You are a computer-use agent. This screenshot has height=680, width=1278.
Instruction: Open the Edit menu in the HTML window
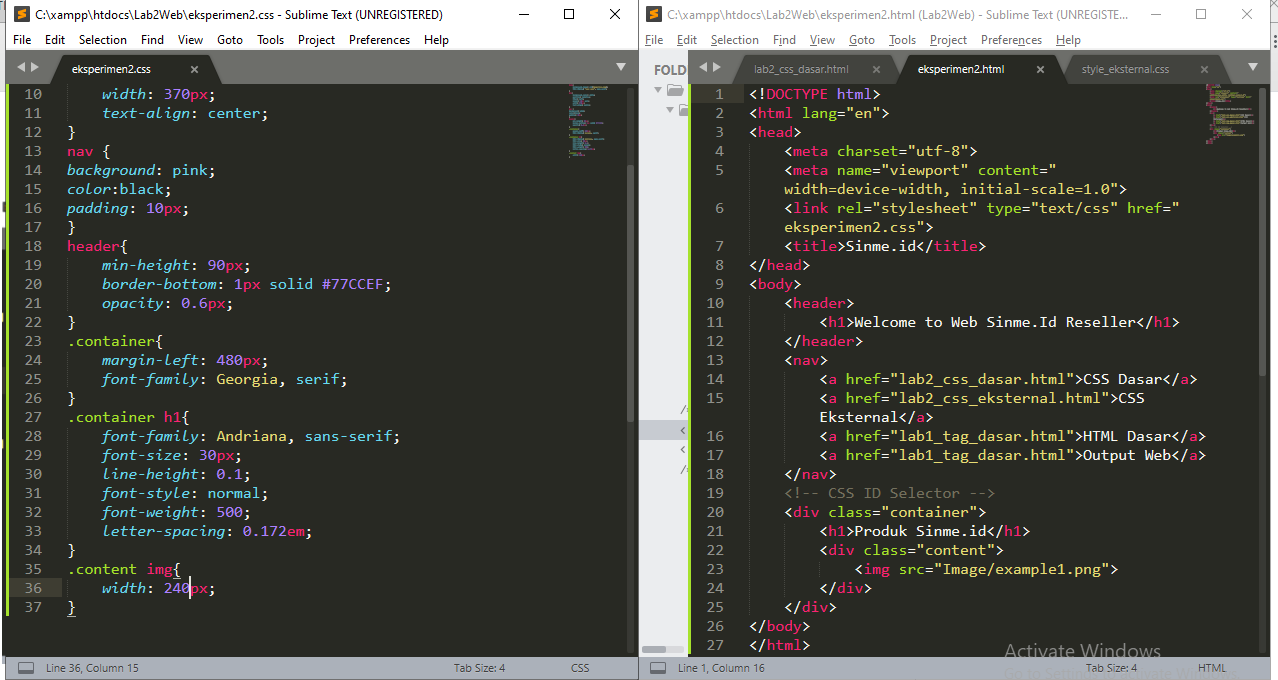687,40
